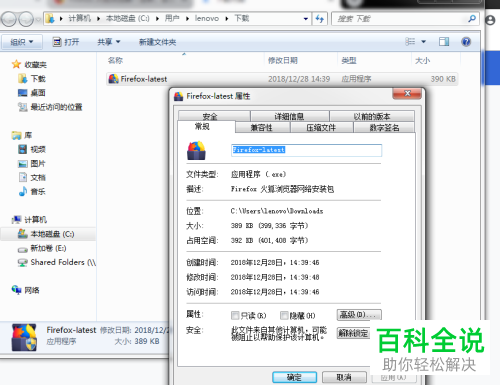500x385 pixels.
Task: Open Explorer help question mark icon
Action: pos(466,42)
